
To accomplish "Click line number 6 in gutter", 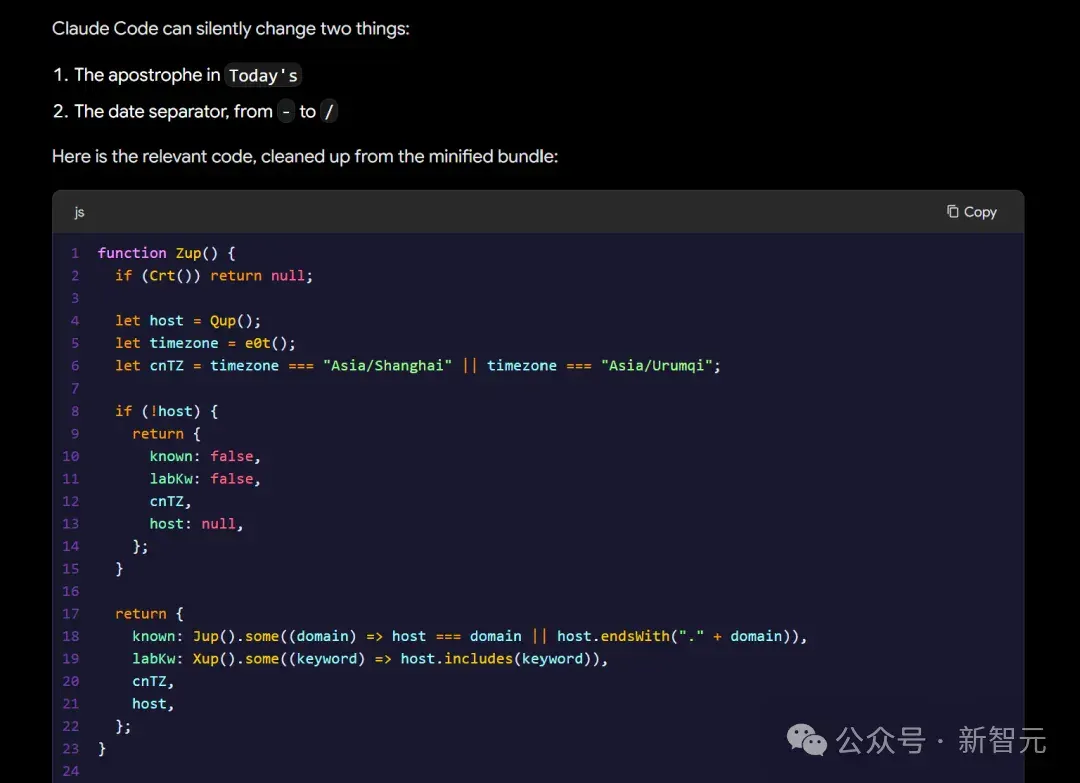I will coord(75,366).
